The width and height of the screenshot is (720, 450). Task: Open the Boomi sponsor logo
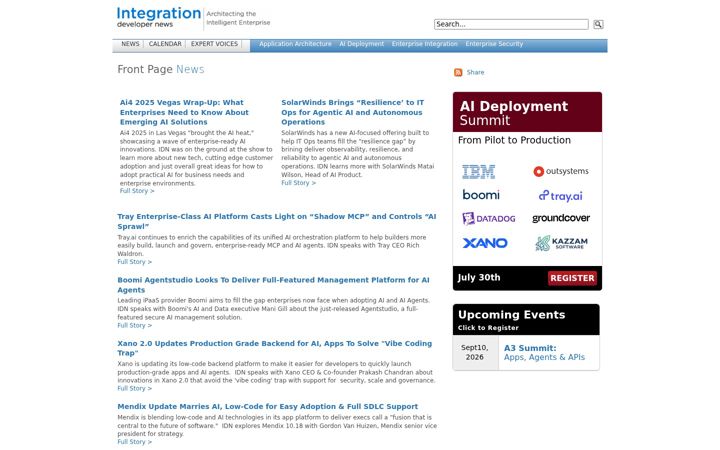coord(481,195)
